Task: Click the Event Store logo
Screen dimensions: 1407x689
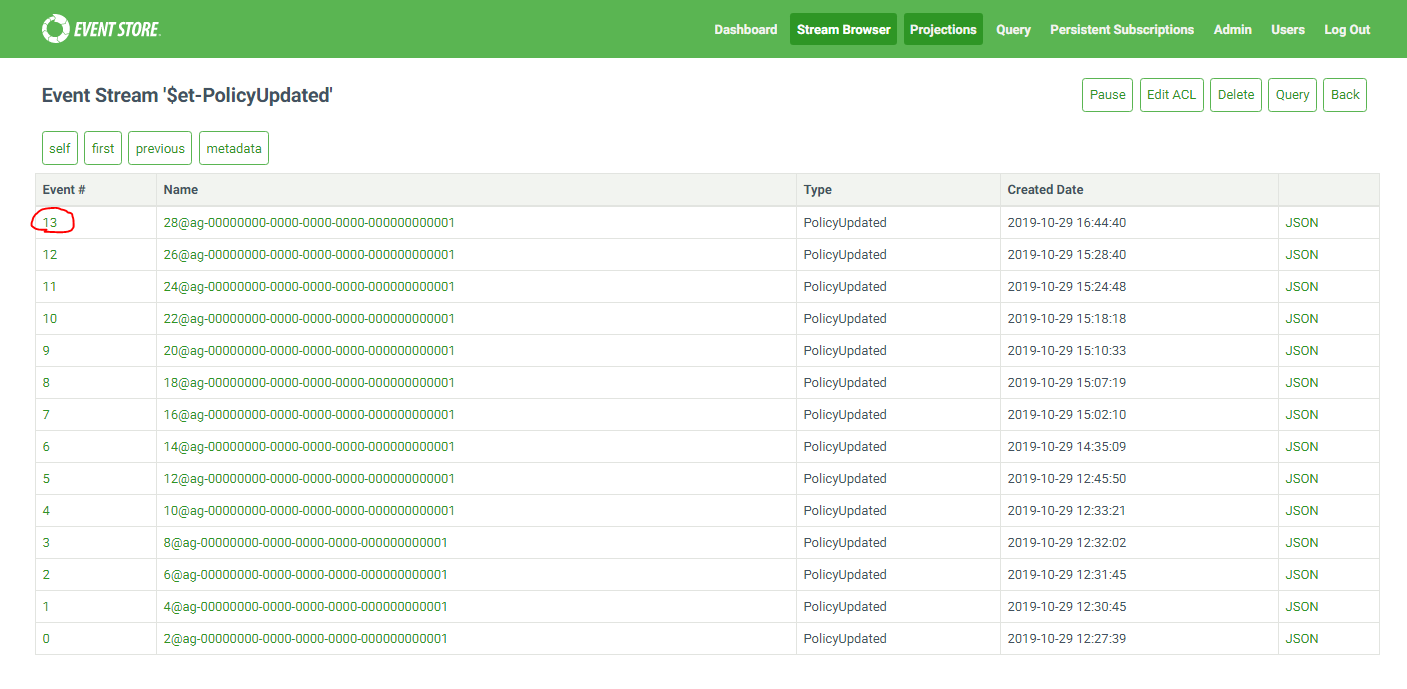Action: (100, 29)
